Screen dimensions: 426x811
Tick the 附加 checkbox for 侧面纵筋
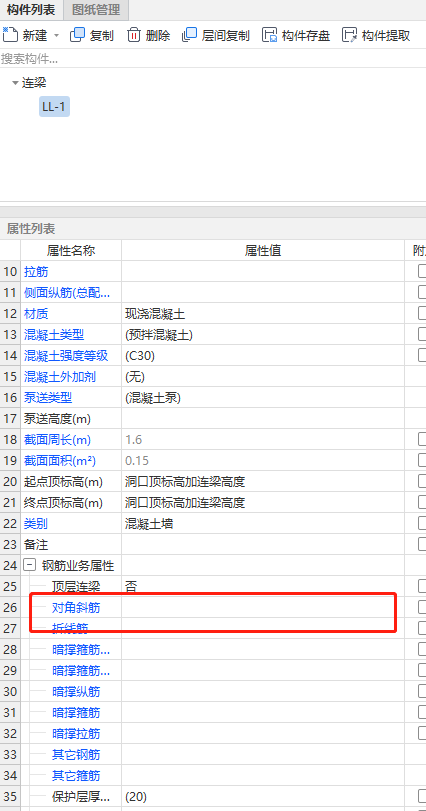pyautogui.click(x=422, y=292)
